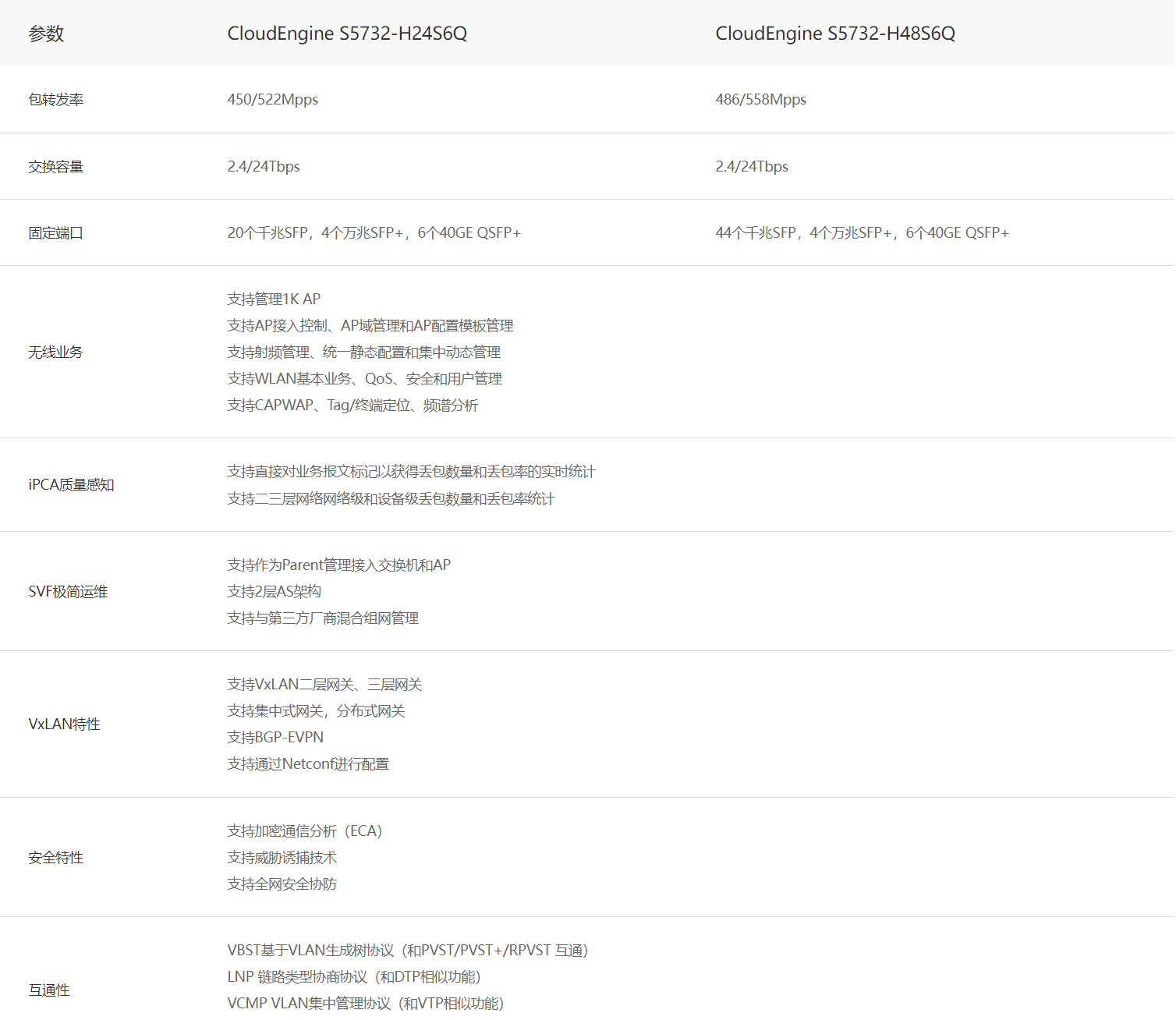Click the 包转发率 row label
The image size is (1176, 1020).
(x=55, y=100)
